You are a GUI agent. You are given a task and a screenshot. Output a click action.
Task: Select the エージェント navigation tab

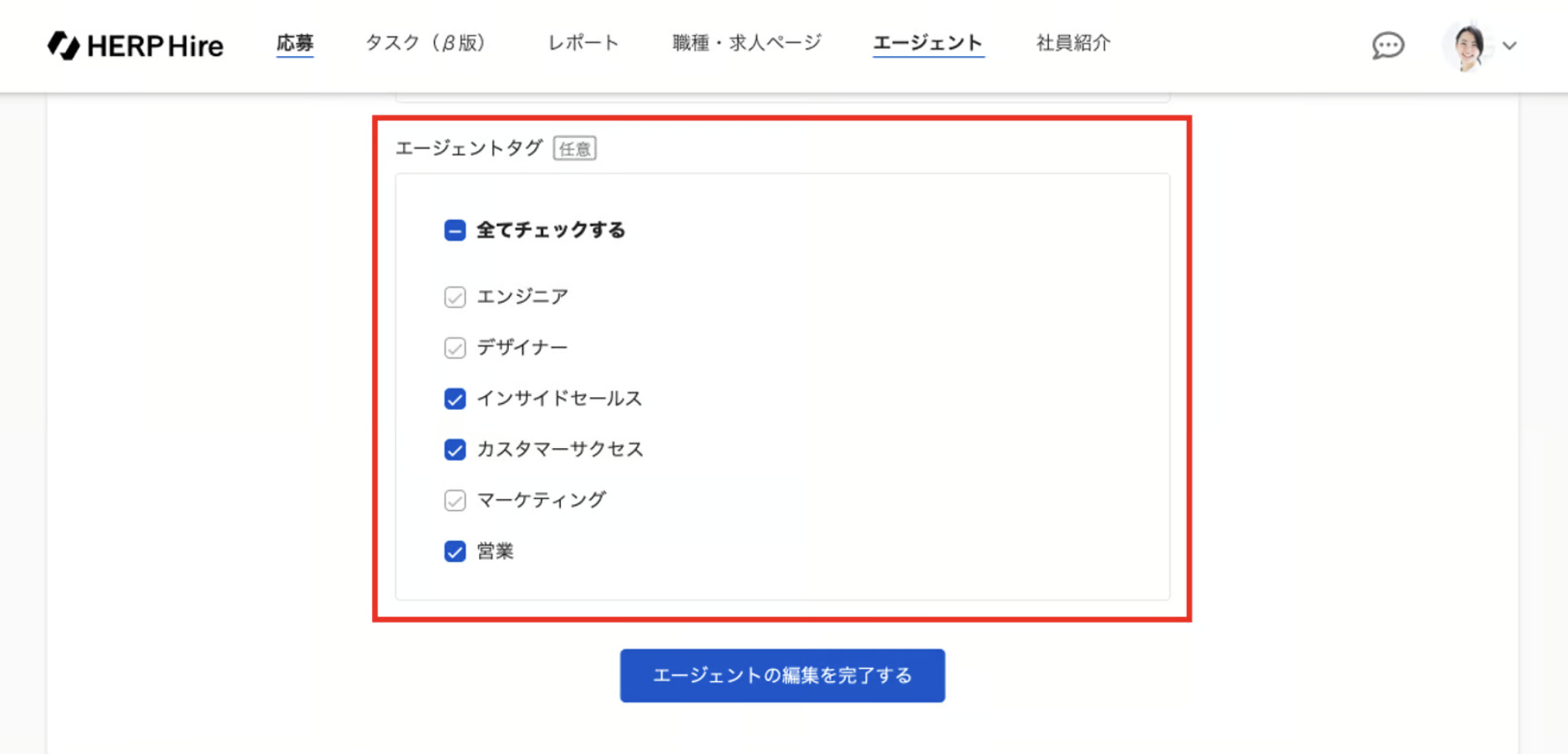928,43
